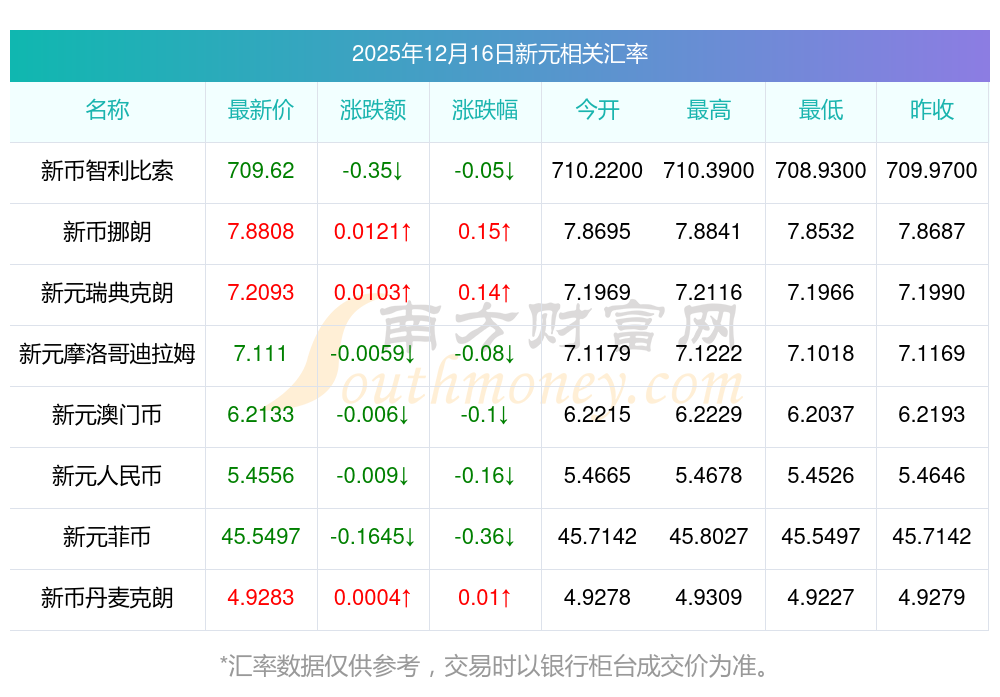Click the 今开 column header

597,111
